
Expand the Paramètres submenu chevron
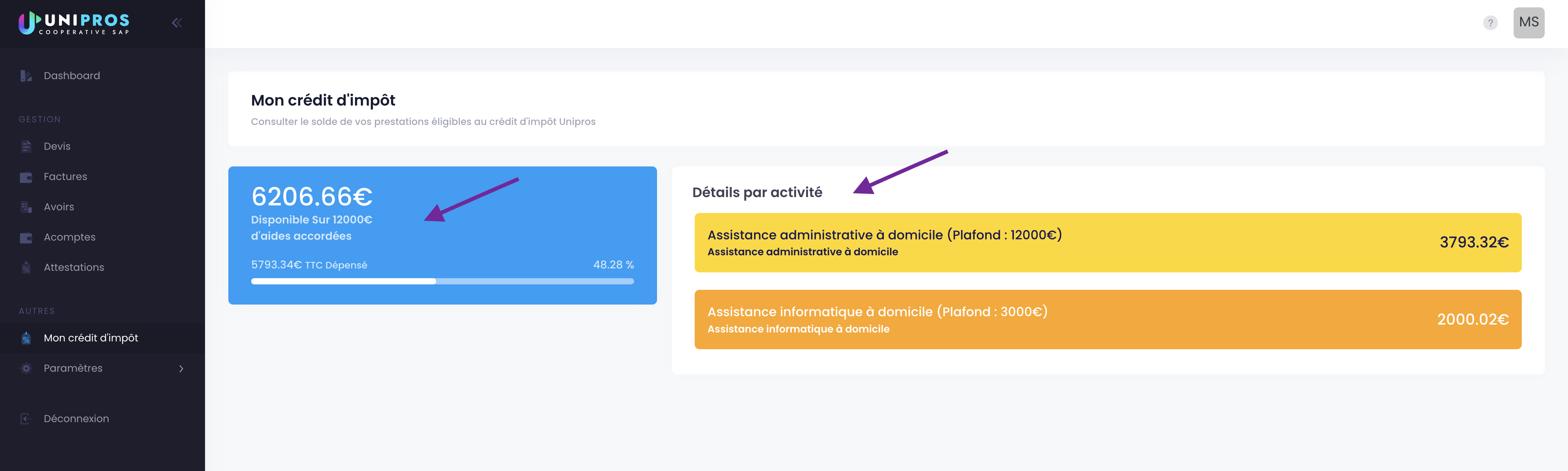click(181, 369)
